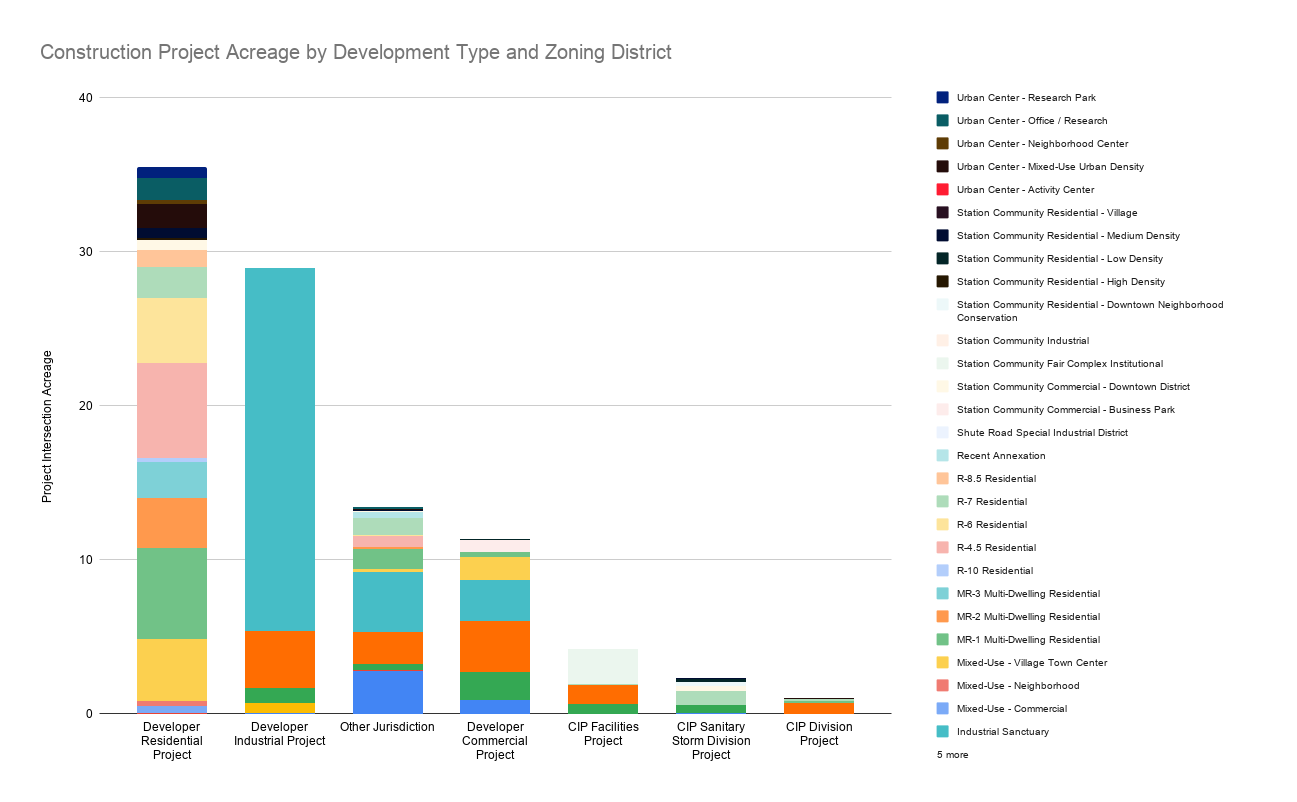Select the Industrial Sanctuary legend swatch

943,732
